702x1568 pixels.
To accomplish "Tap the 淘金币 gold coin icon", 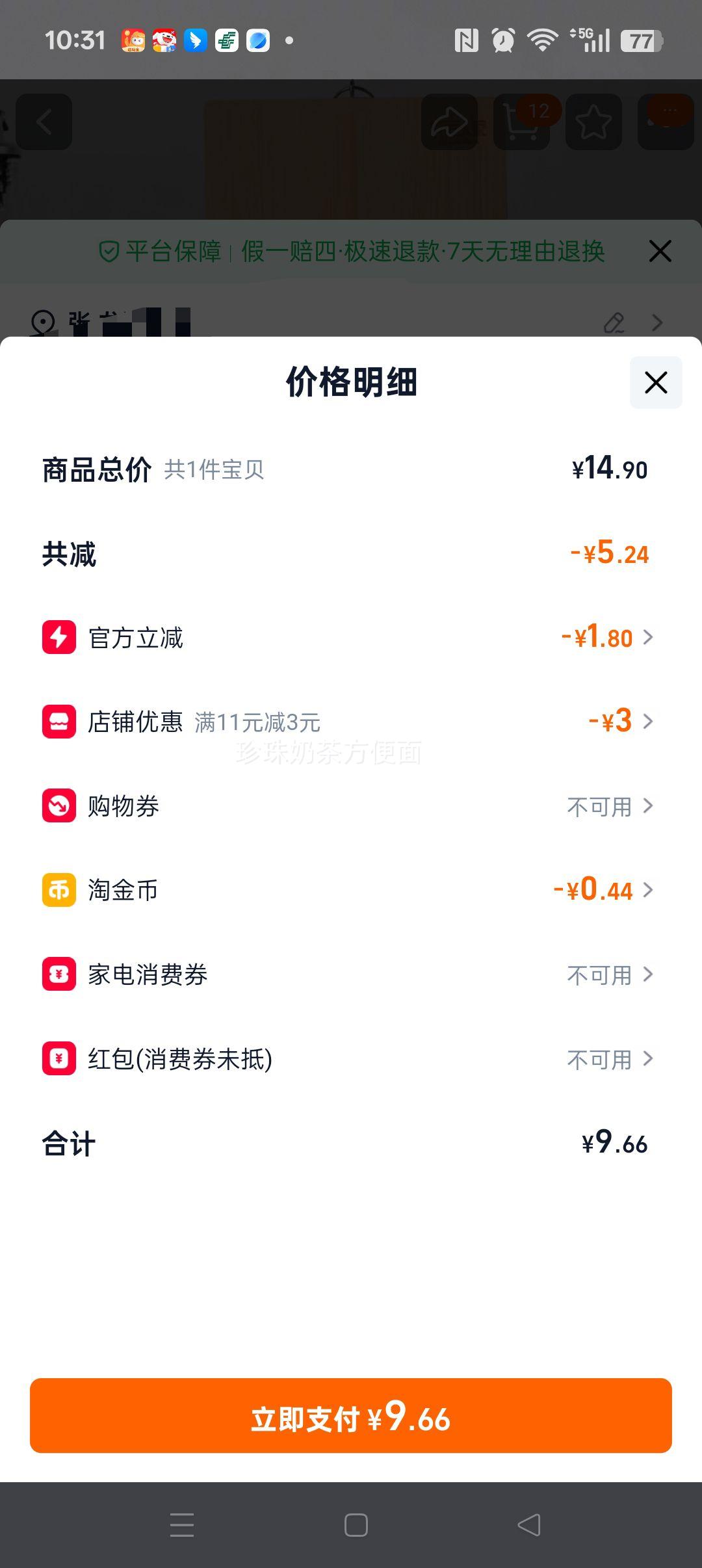I will point(59,890).
